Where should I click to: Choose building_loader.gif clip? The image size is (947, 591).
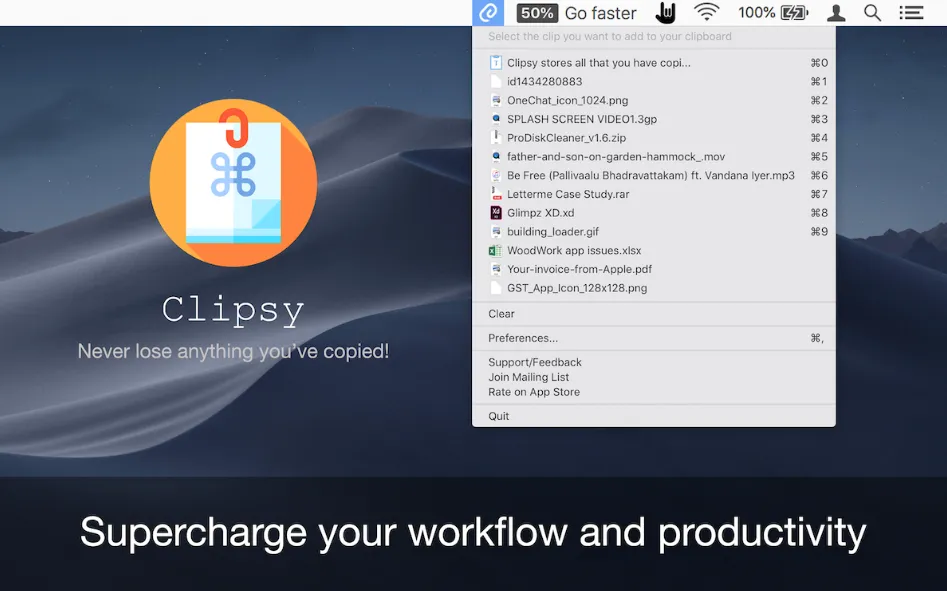[x=653, y=231]
